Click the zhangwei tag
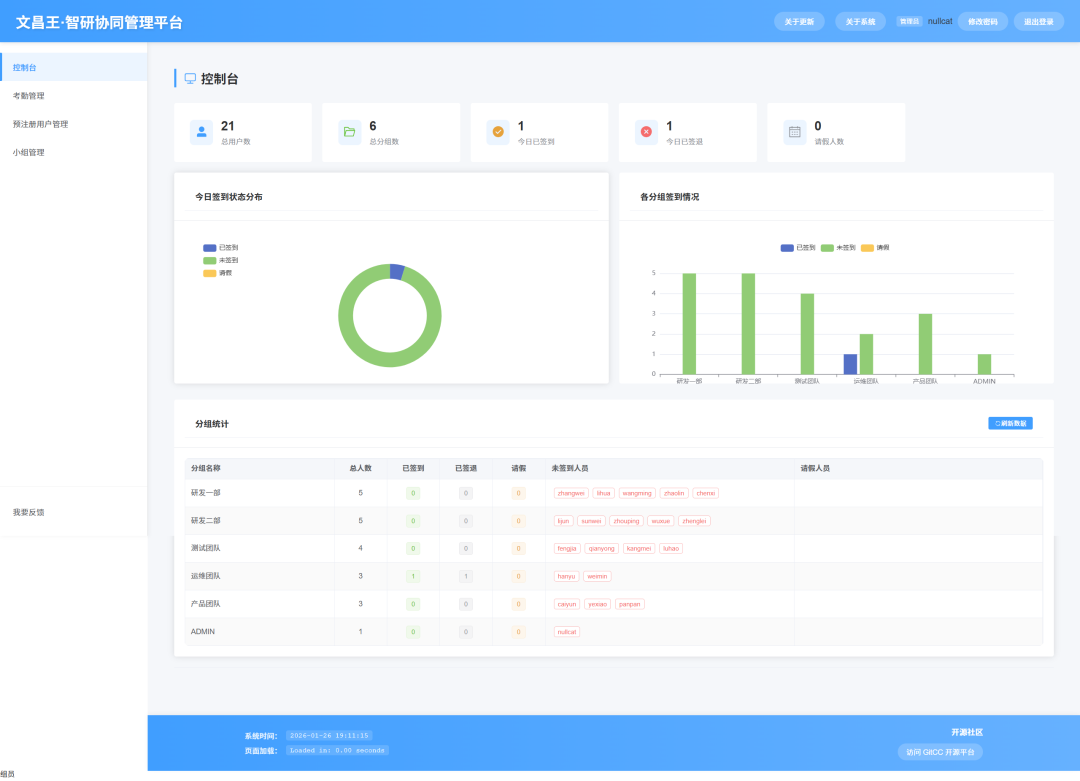Viewport: 1080px width, 781px height. pos(571,493)
